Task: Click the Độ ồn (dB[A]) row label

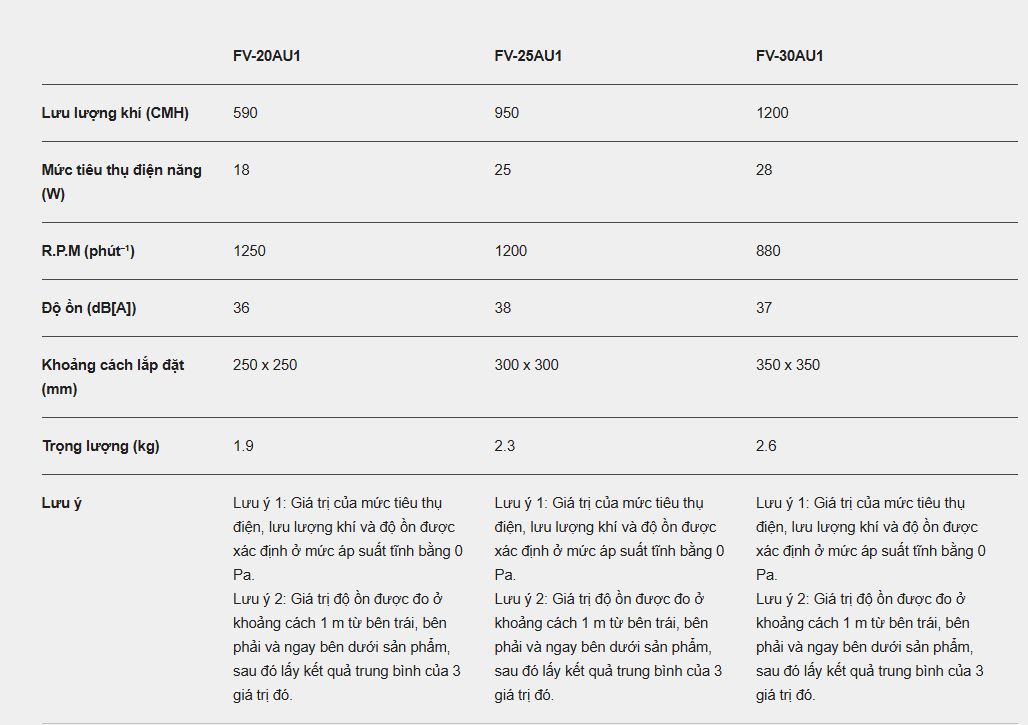Action: [89, 308]
